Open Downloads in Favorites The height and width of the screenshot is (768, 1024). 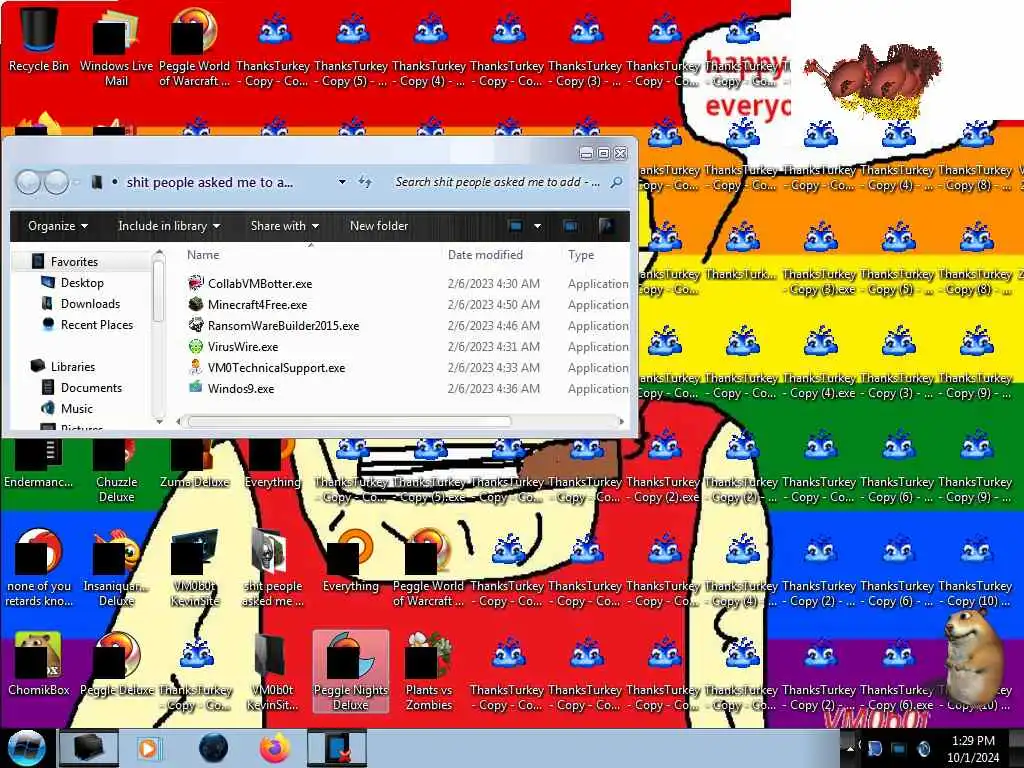coord(90,304)
